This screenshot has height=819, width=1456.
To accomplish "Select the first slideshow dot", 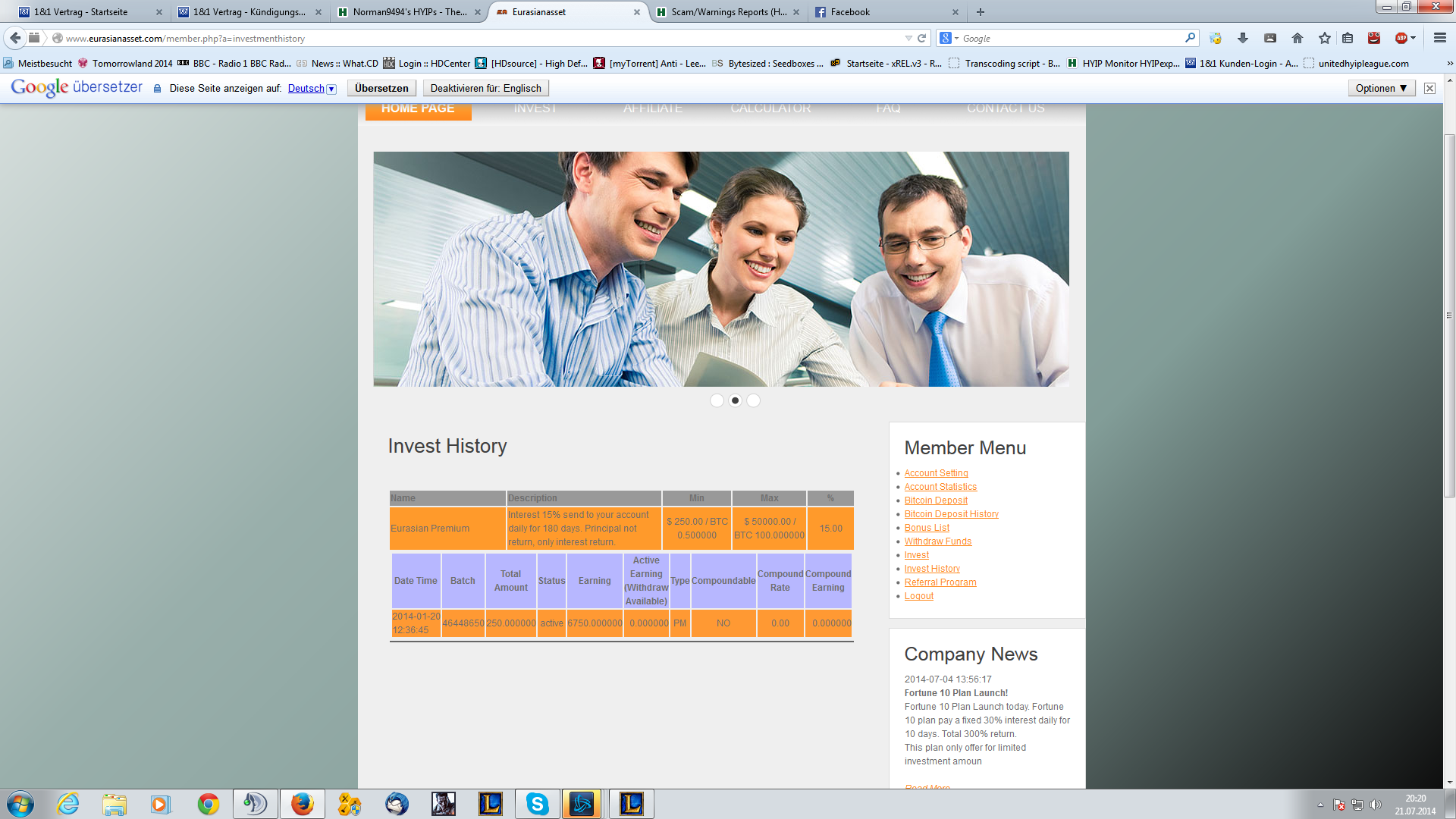I will (x=717, y=400).
